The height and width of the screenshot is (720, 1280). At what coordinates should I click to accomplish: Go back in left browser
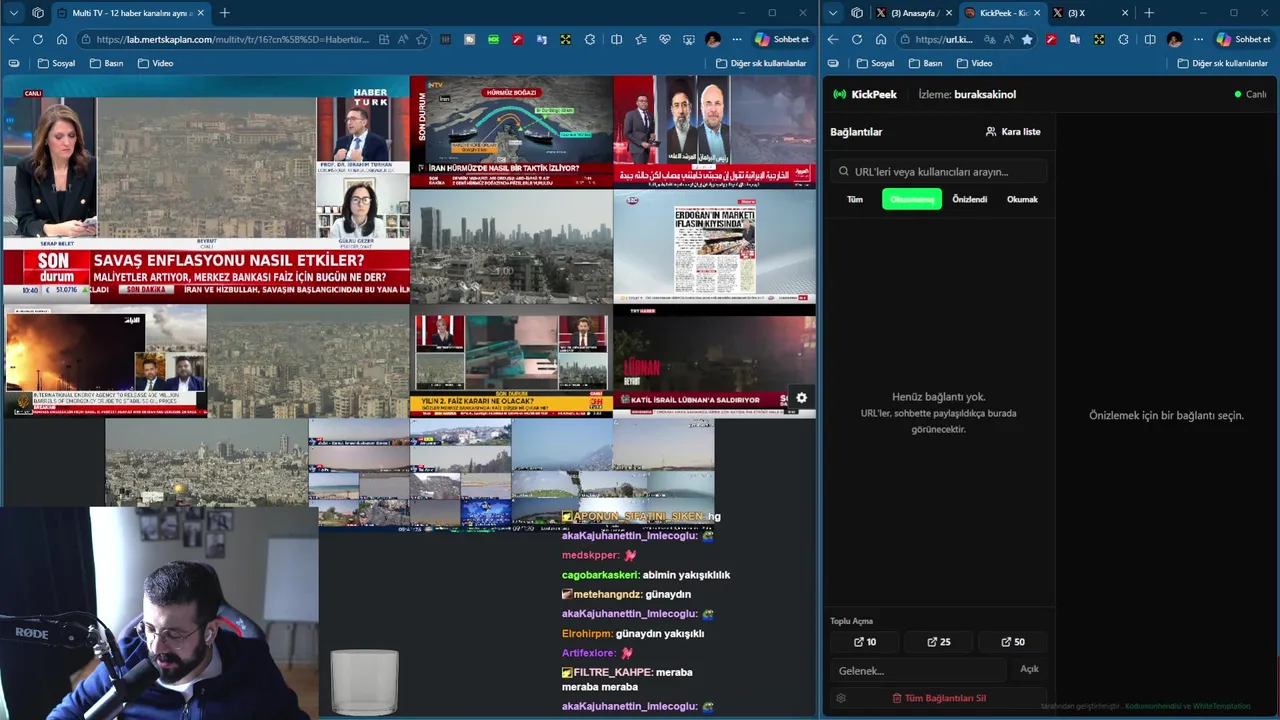tap(14, 39)
